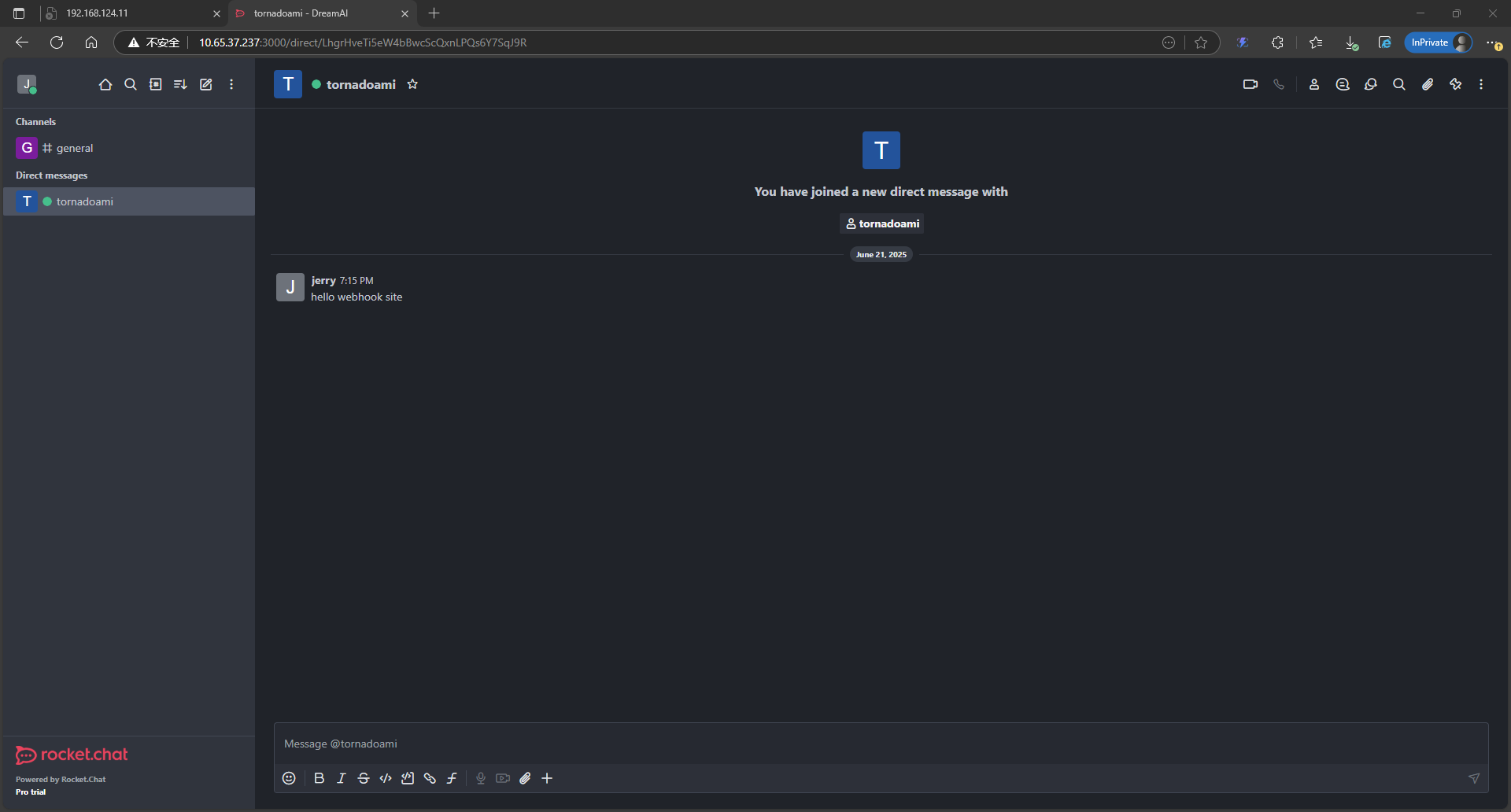The height and width of the screenshot is (812, 1511).
Task: Open the AI sparkle actions icon
Action: pyautogui.click(x=1456, y=84)
